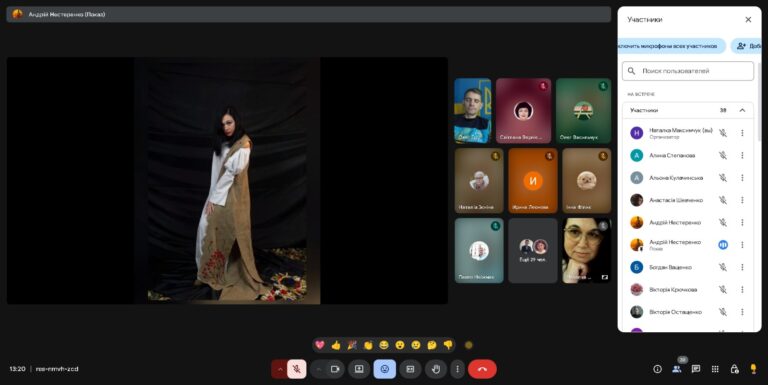768x385 pixels.
Task: Send the thumbs down reaction
Action: click(448, 345)
